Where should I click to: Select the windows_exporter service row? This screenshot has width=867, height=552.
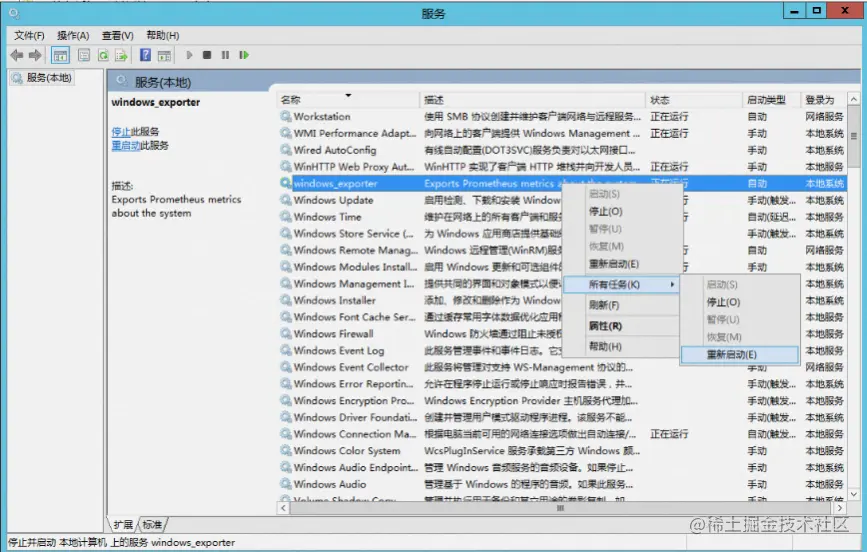561,183
